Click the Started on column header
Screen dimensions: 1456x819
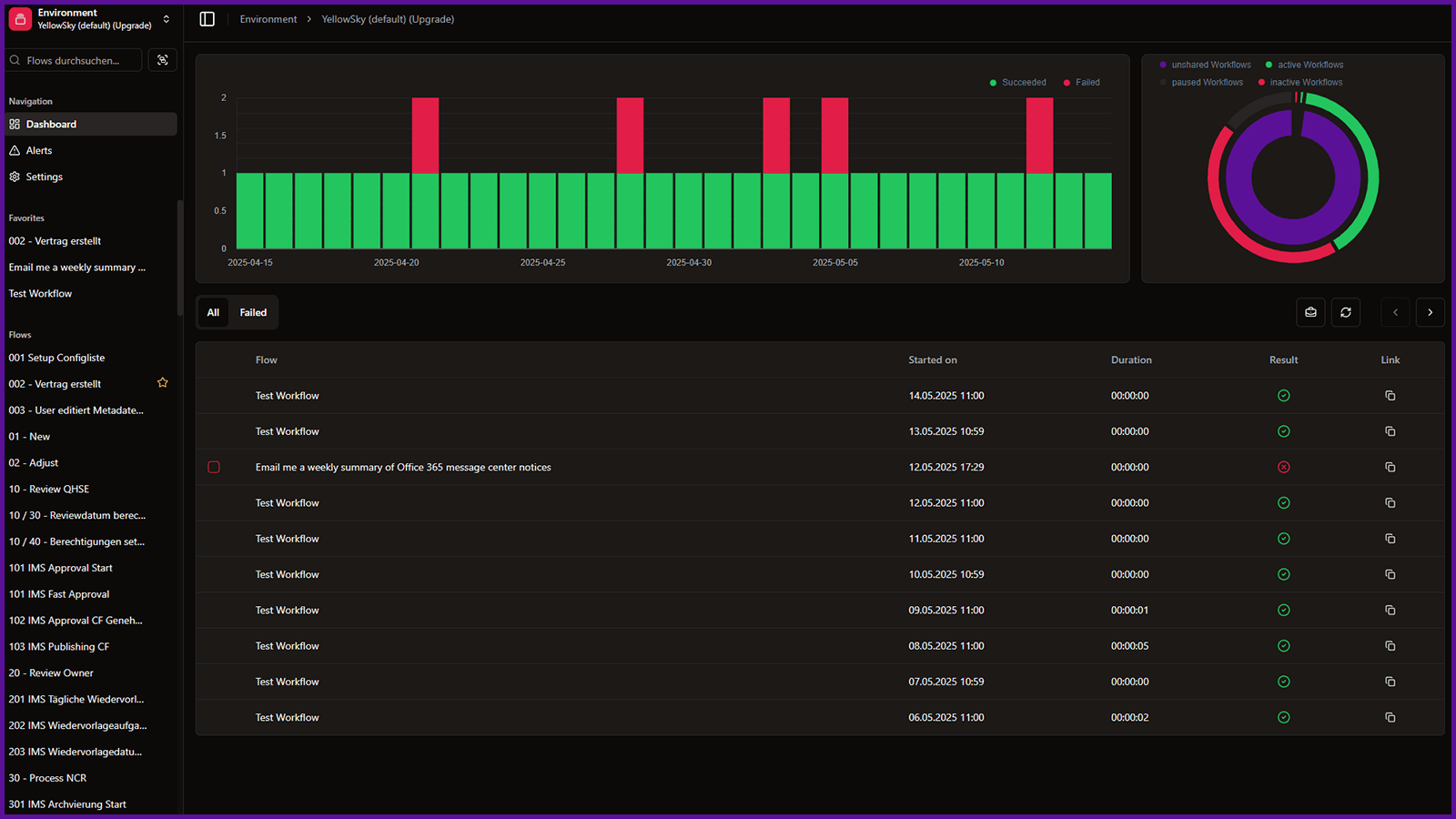(933, 360)
